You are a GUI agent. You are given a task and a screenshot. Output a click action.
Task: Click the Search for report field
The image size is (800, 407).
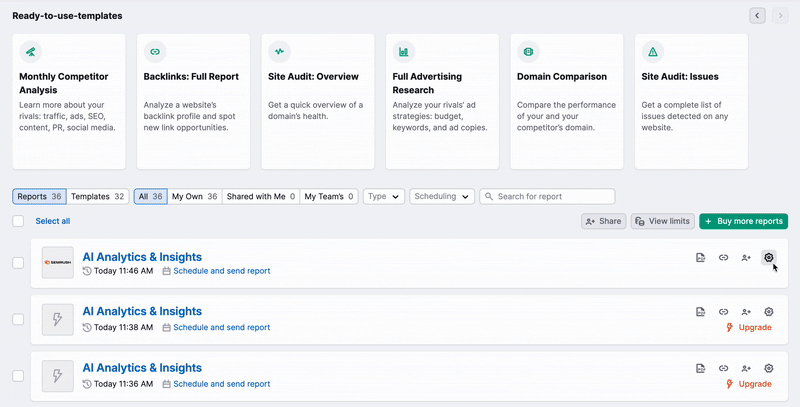(547, 197)
